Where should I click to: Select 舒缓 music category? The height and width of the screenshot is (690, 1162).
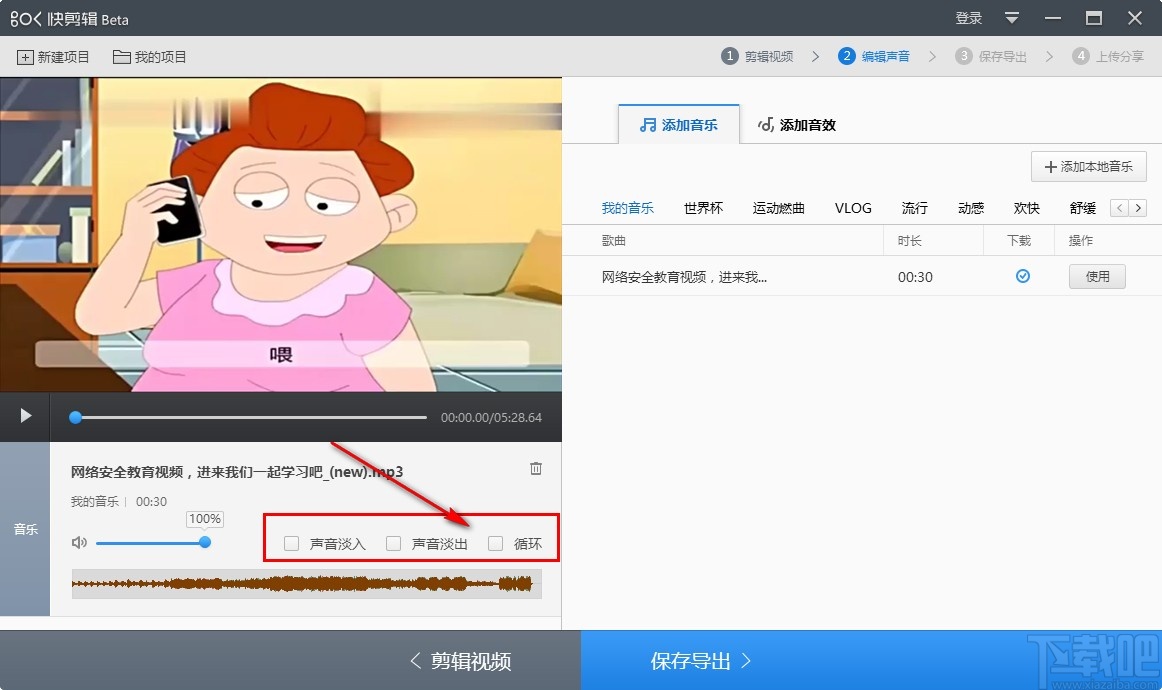(x=1083, y=208)
